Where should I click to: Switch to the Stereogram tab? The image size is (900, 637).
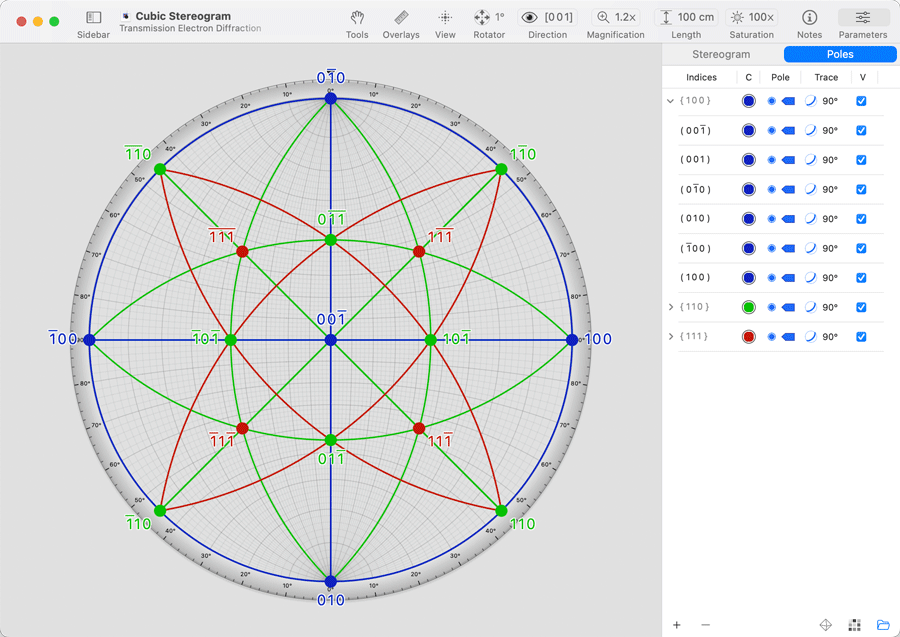pos(721,54)
